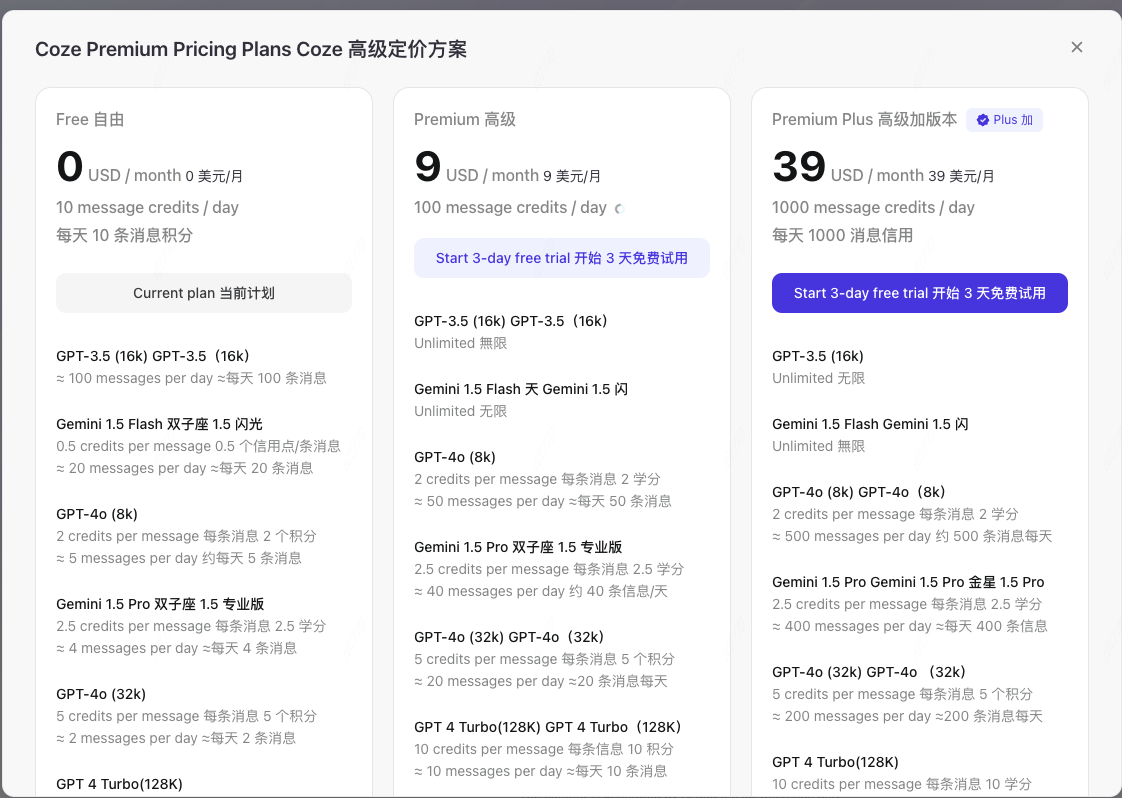Click ≈ 20 messages per day ≈20 条消息每天
The image size is (1122, 798).
(540, 682)
